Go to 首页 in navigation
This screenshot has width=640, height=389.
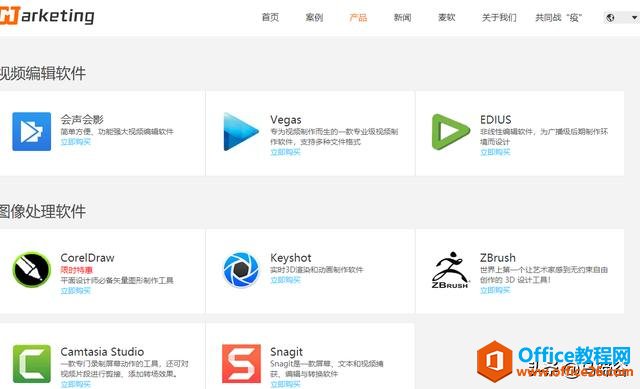click(270, 17)
